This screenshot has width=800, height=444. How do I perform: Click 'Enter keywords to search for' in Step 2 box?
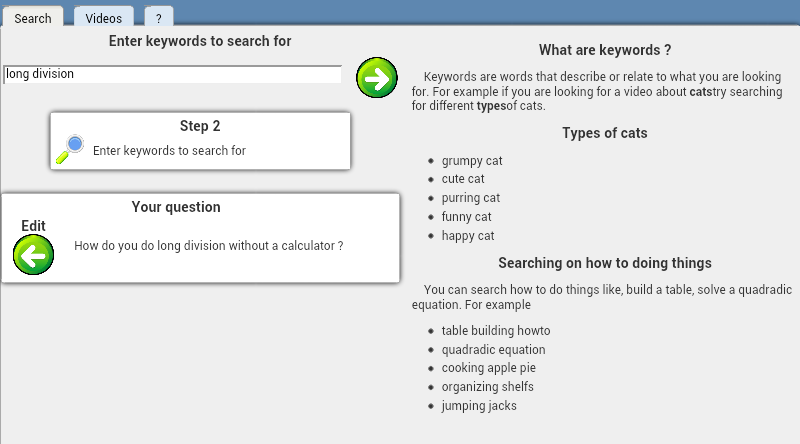169,151
